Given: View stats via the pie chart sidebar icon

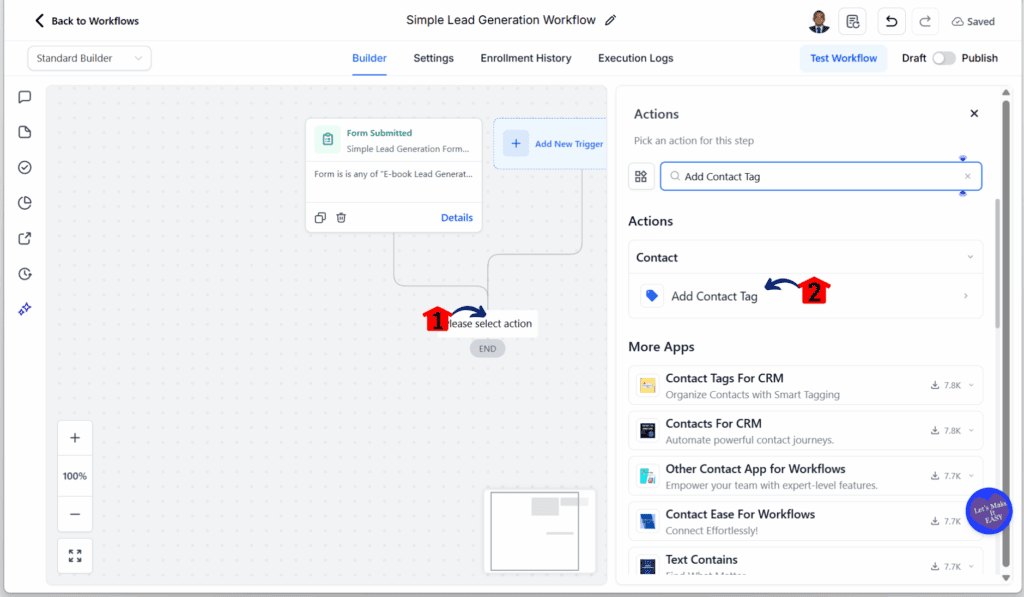Looking at the screenshot, I should click(x=23, y=202).
